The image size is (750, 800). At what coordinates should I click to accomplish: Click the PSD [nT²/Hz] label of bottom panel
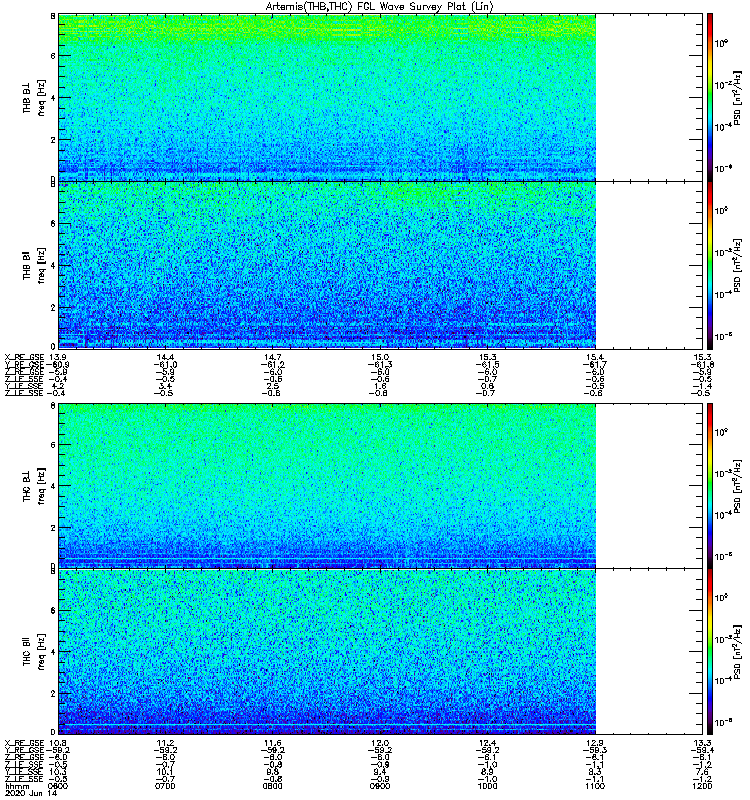tap(737, 652)
